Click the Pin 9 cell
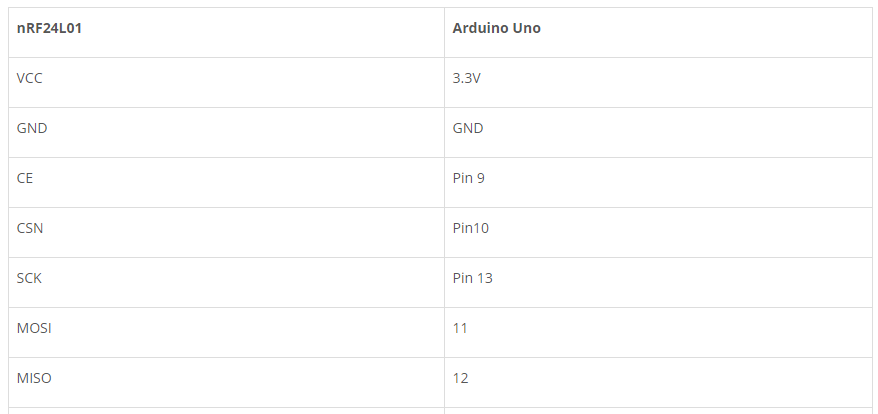878x414 pixels. coord(658,182)
